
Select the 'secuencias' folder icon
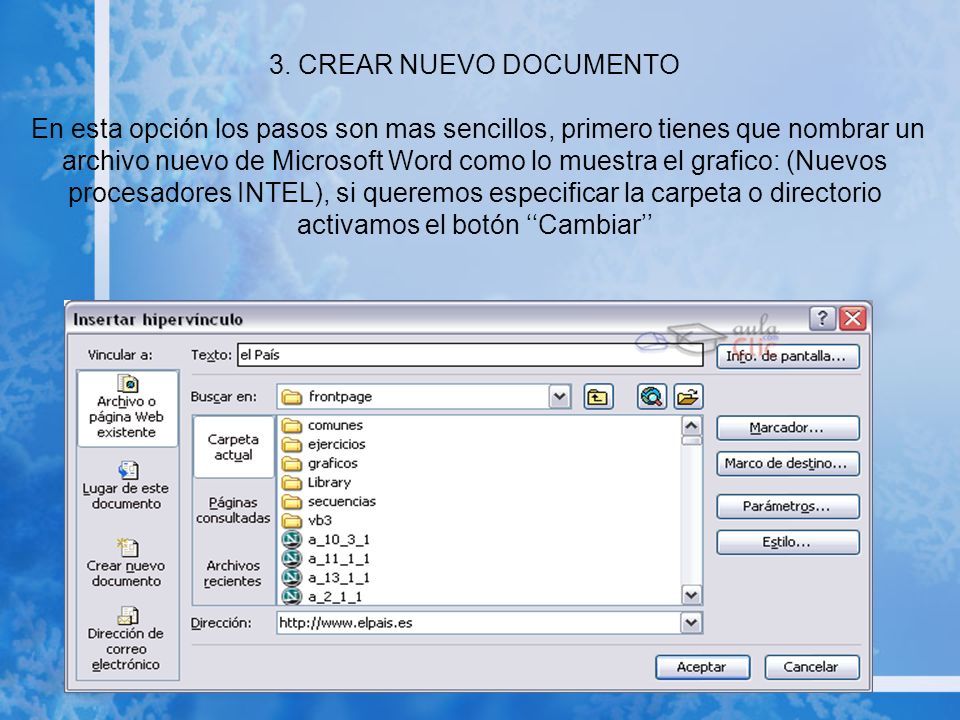[x=292, y=501]
